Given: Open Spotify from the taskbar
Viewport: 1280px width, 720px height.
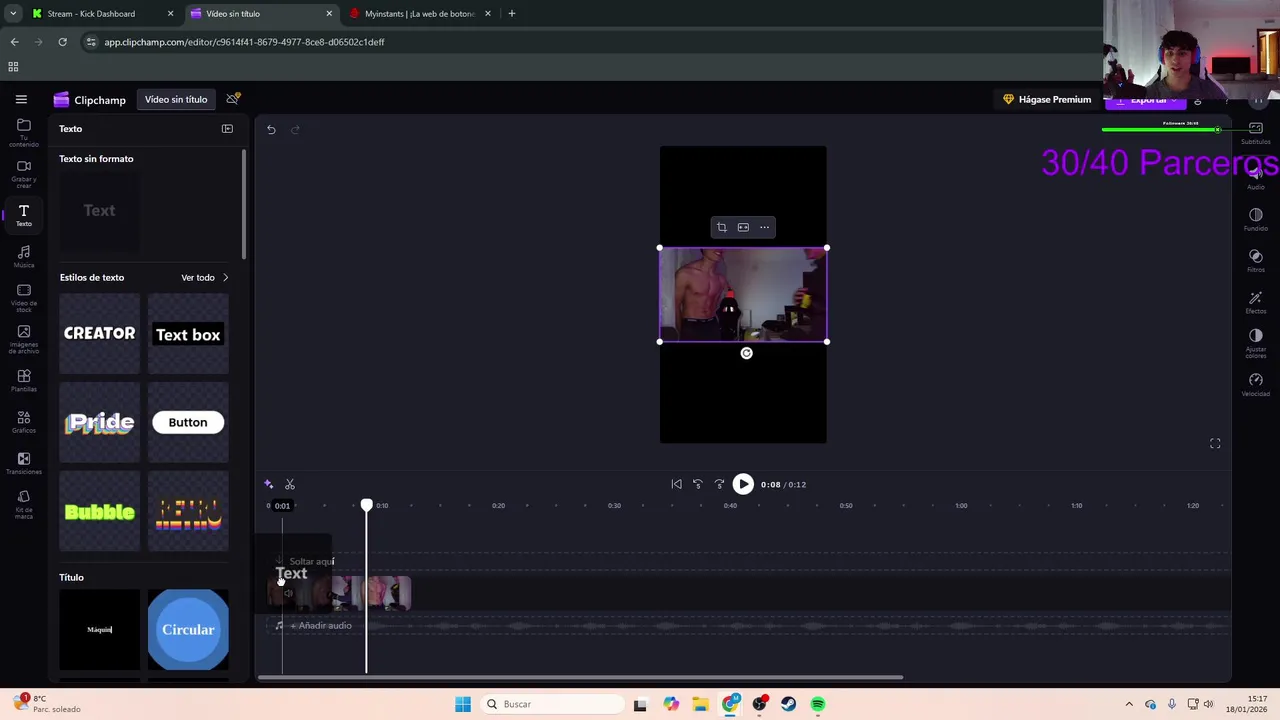Looking at the screenshot, I should click(818, 704).
